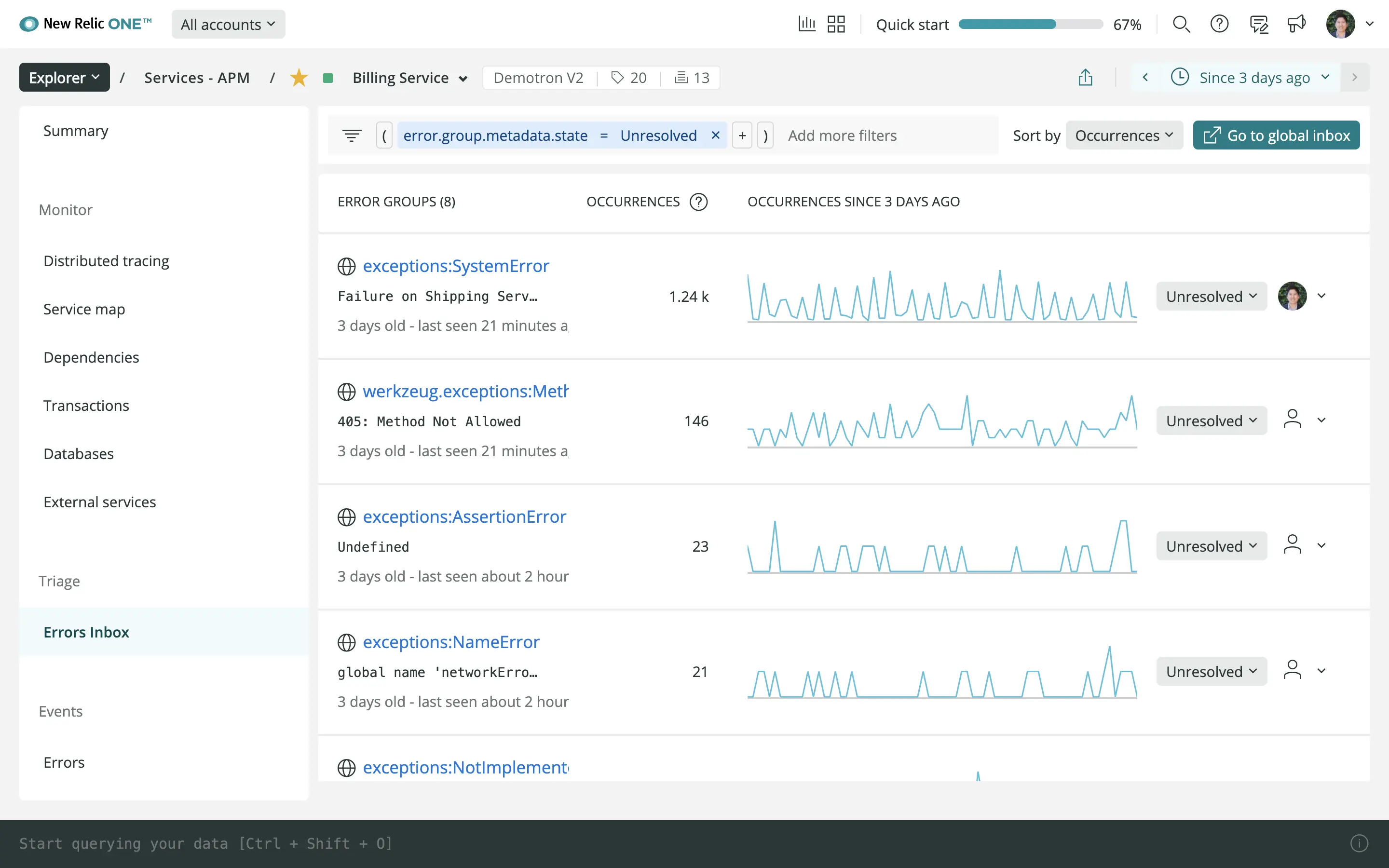
Task: Open the Explorer dropdown
Action: [x=64, y=77]
